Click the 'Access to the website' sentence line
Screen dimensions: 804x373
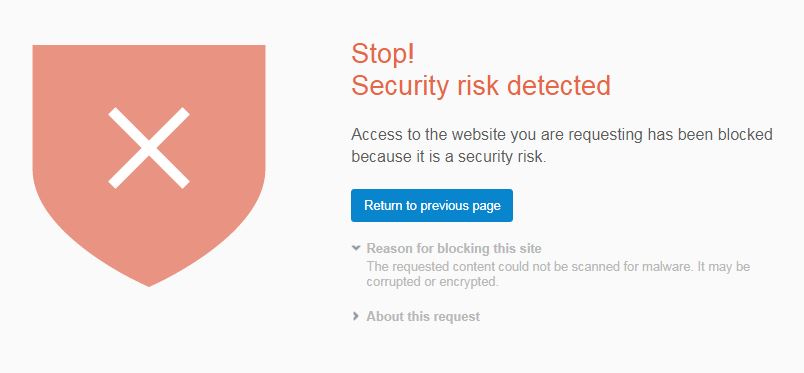(562, 135)
